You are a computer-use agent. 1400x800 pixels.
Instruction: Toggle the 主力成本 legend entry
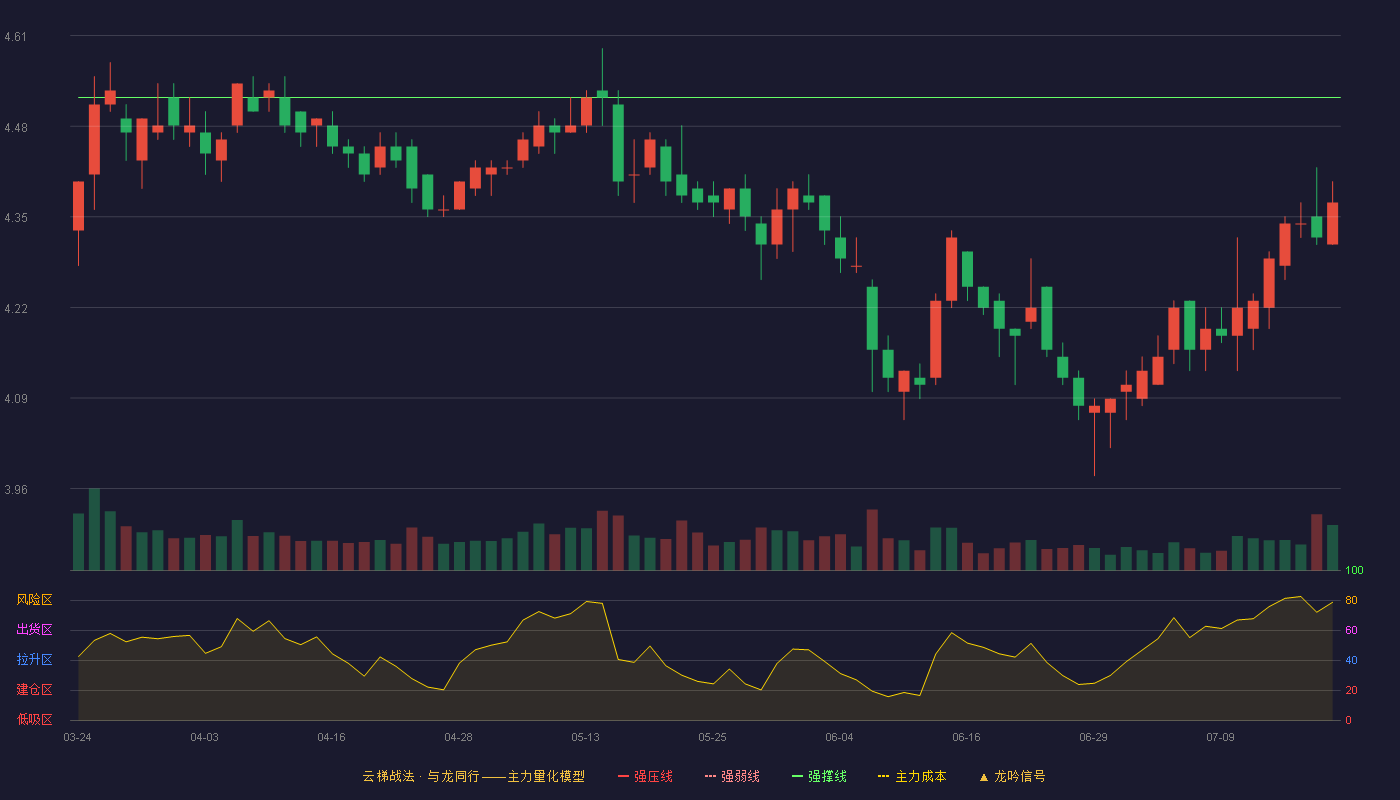click(x=912, y=776)
